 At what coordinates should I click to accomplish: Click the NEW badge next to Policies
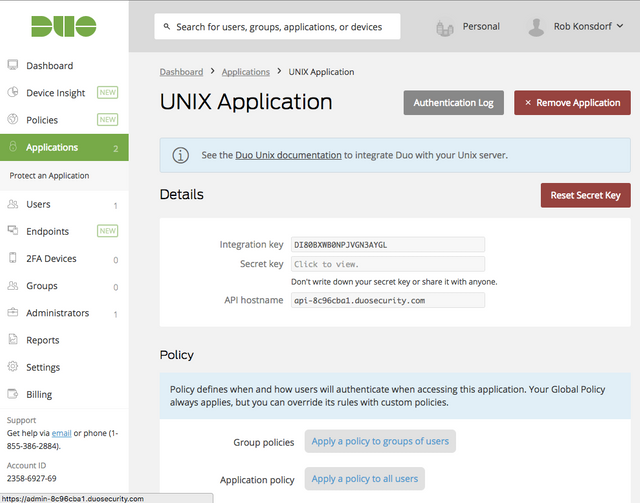point(107,120)
